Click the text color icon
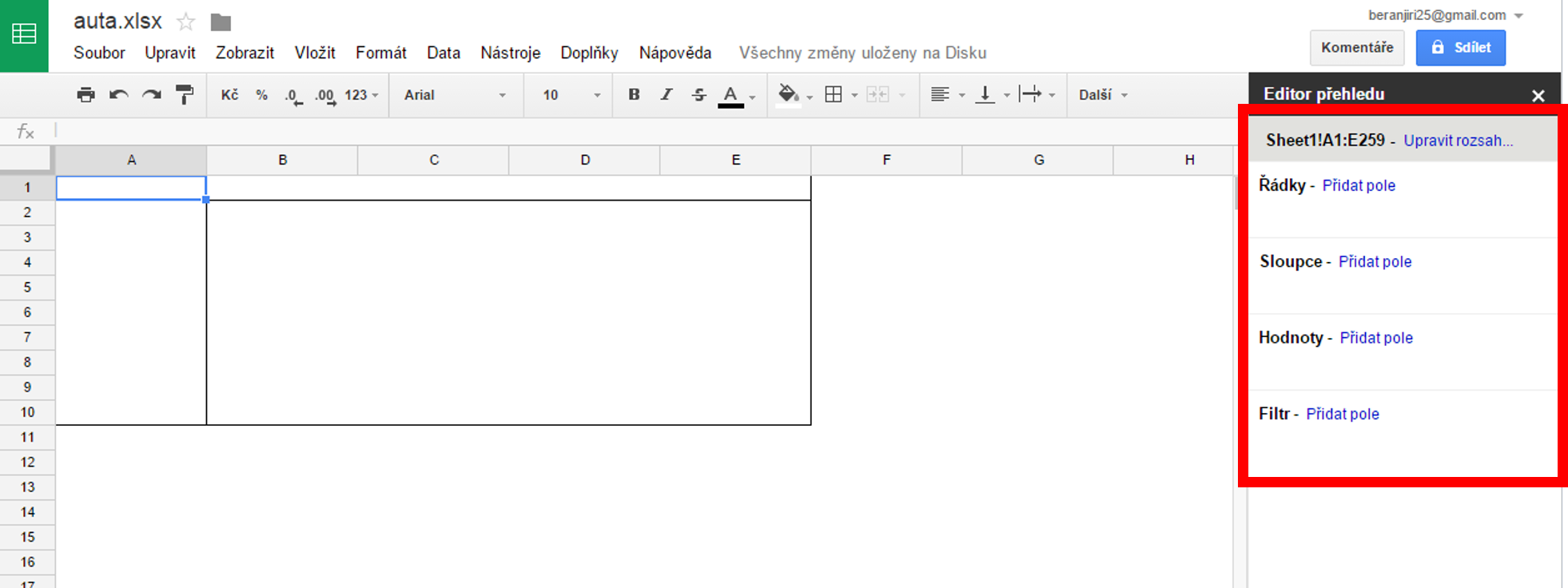The image size is (1568, 588). click(x=730, y=96)
